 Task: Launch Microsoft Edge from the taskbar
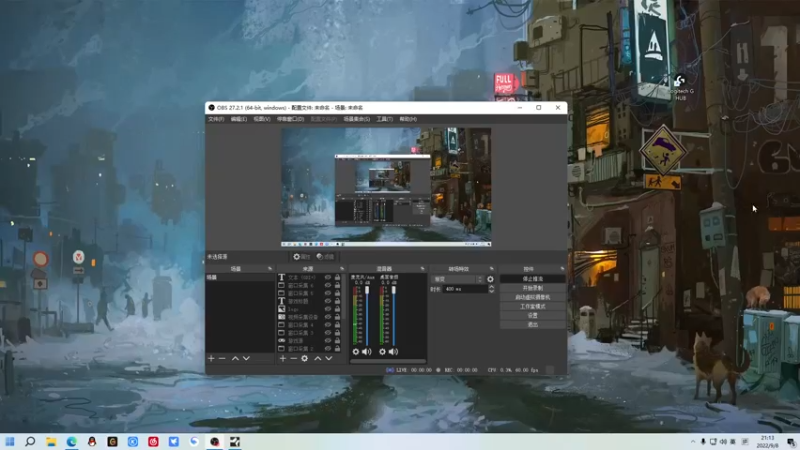click(71, 441)
